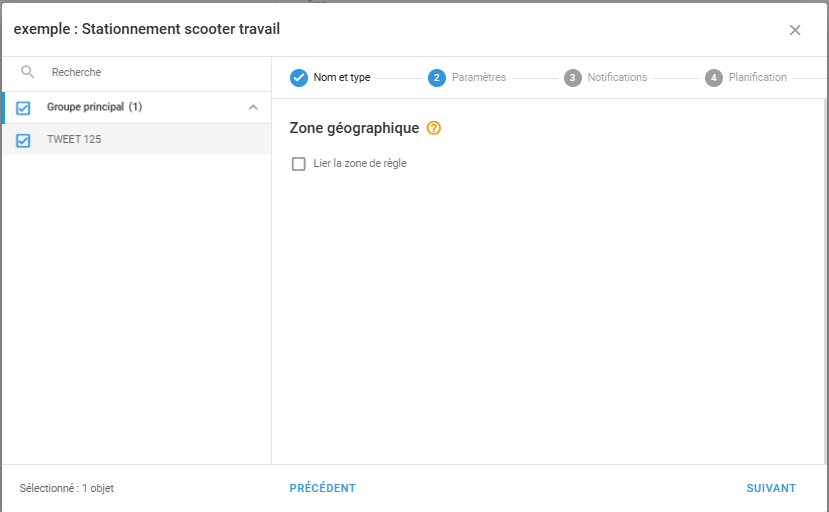This screenshot has height=512, width=829.
Task: Enable the 'Lier la zone de règle' checkbox
Action: [298, 164]
